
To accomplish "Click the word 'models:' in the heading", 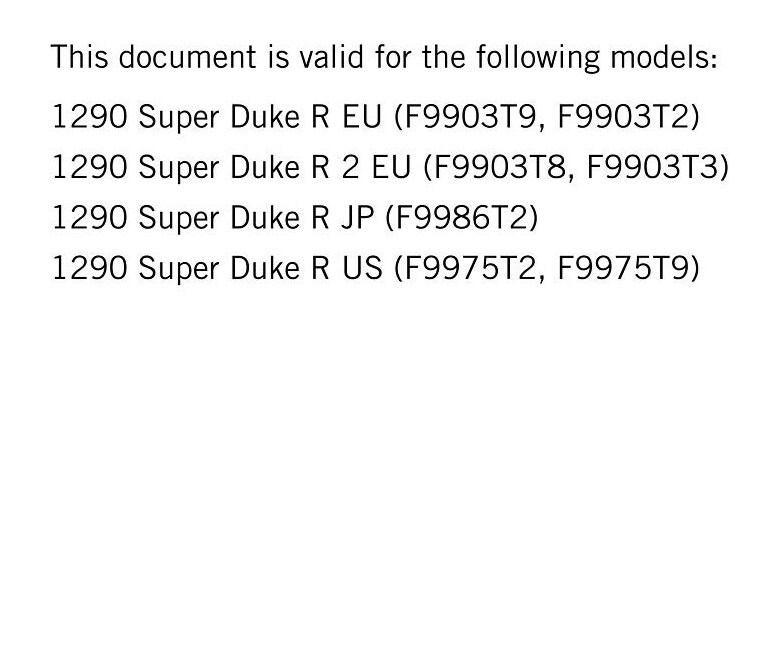I will point(664,56).
